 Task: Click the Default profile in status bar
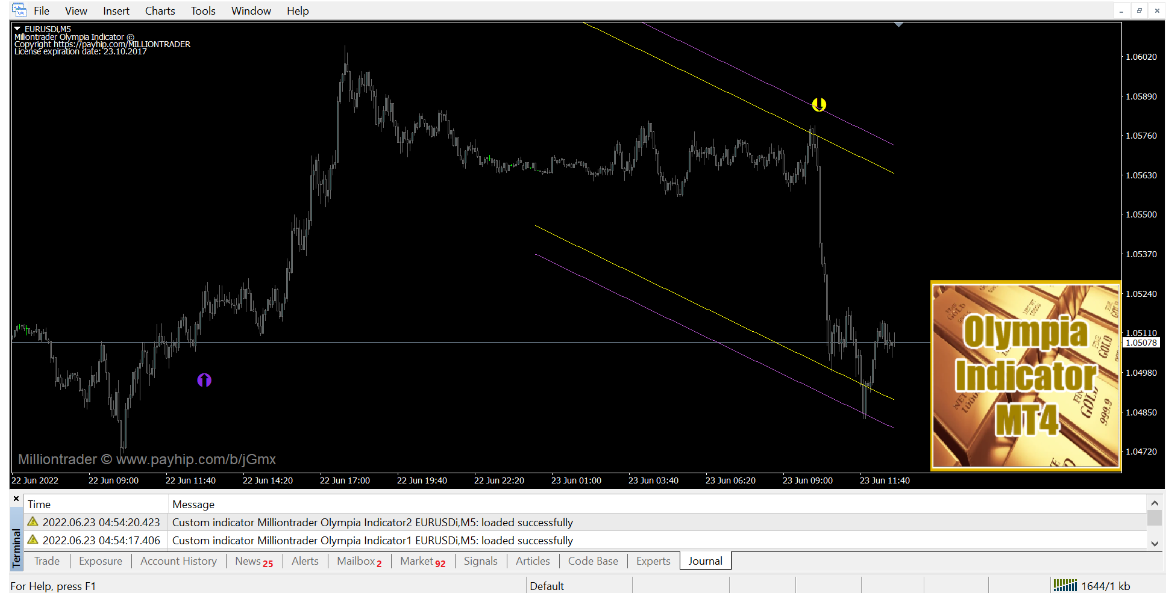(x=547, y=586)
